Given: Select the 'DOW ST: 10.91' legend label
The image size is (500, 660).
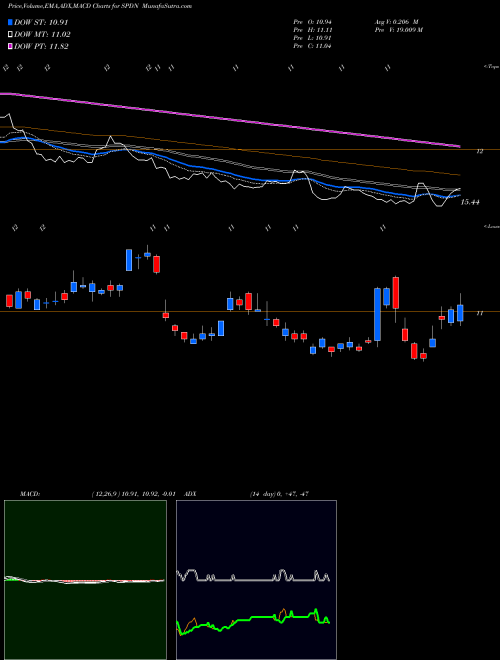Looking at the screenshot, I should point(41,22).
